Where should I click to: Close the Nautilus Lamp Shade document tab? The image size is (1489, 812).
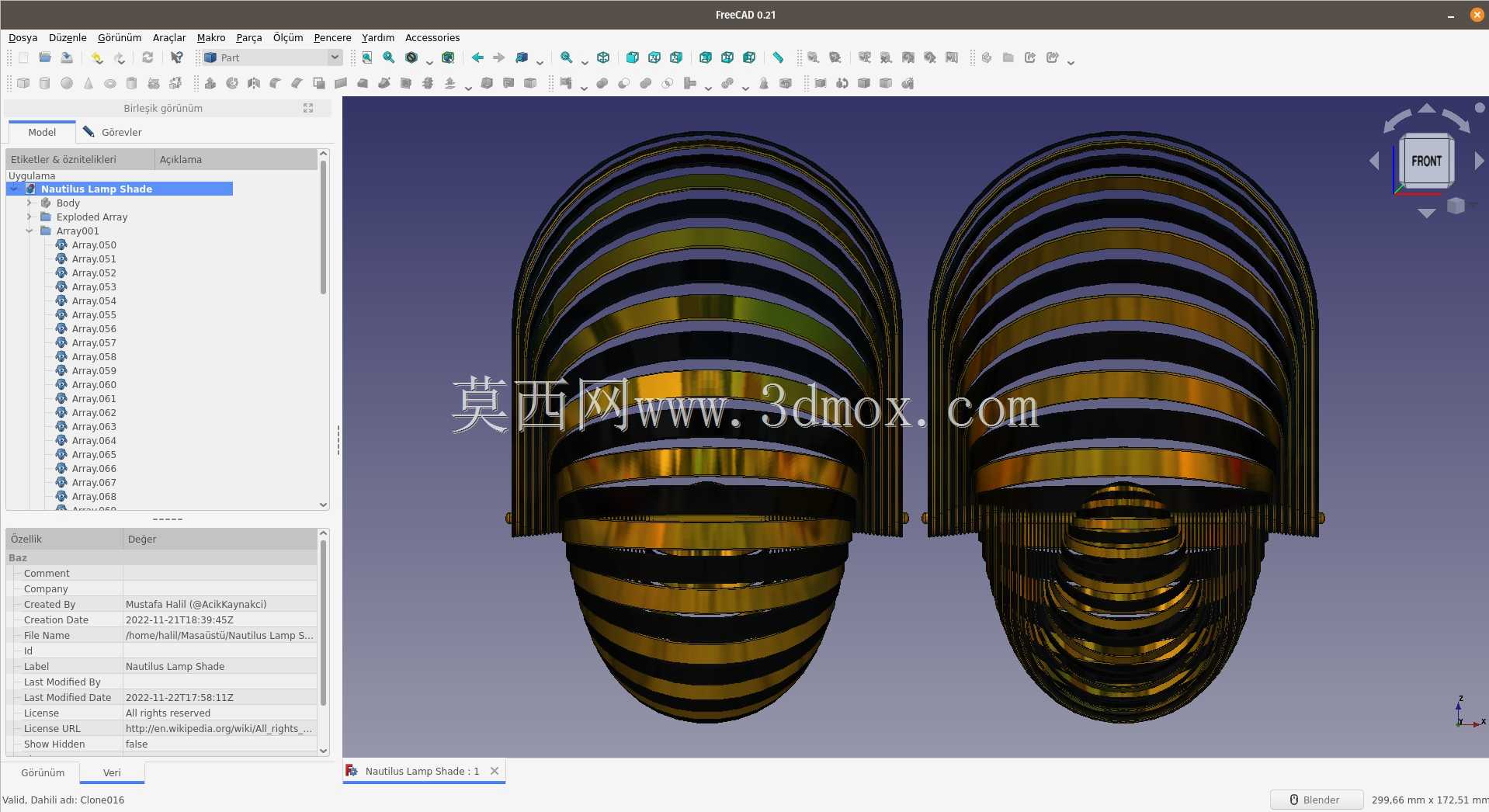tap(495, 771)
